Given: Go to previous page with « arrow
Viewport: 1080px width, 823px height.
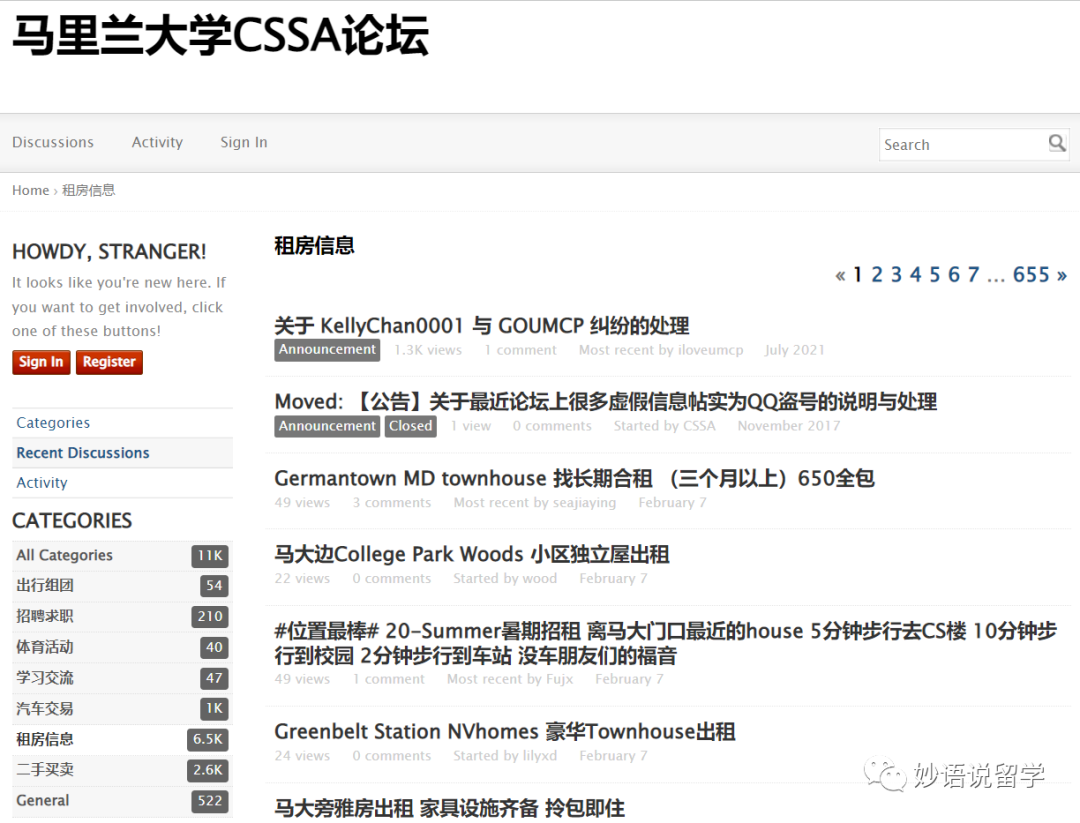Looking at the screenshot, I should [840, 275].
